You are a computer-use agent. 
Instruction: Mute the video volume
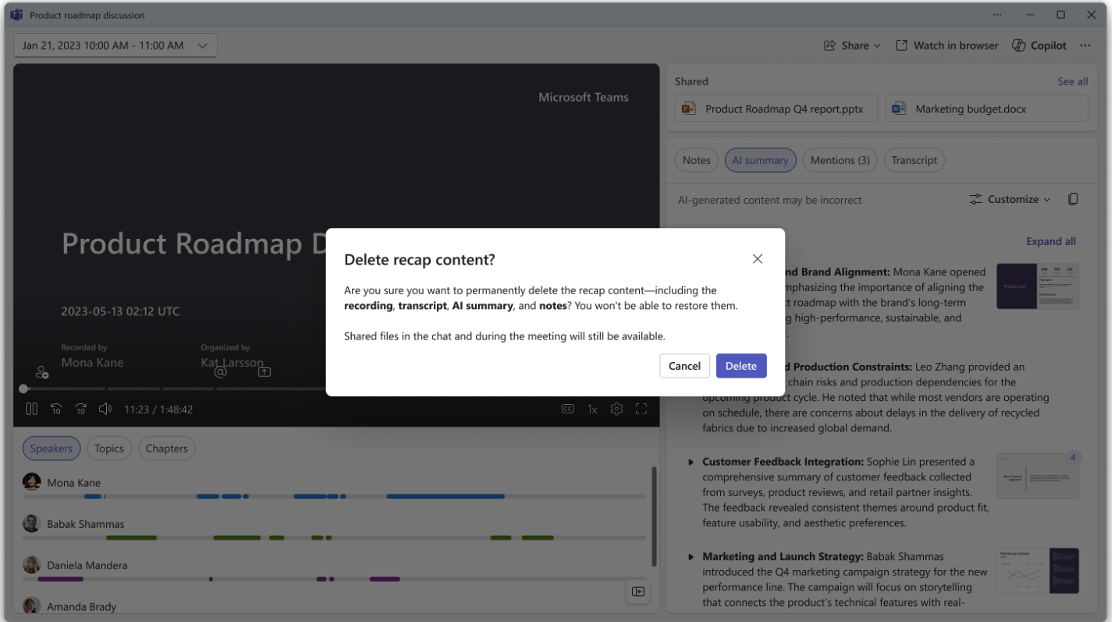tap(105, 409)
